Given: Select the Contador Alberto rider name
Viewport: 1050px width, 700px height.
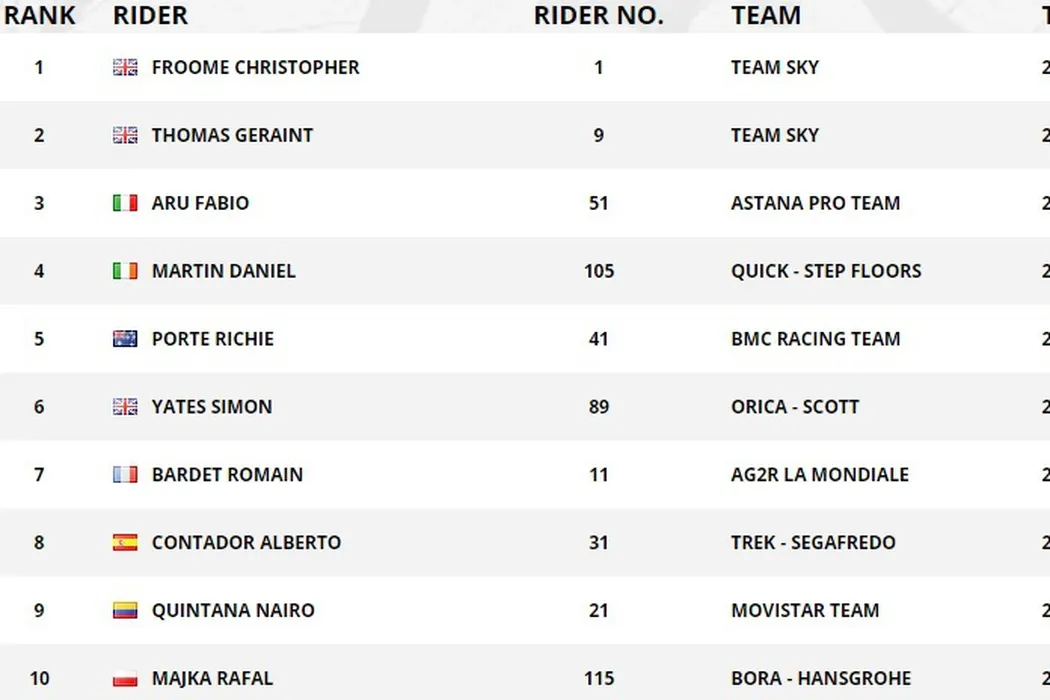Looking at the screenshot, I should [x=246, y=543].
